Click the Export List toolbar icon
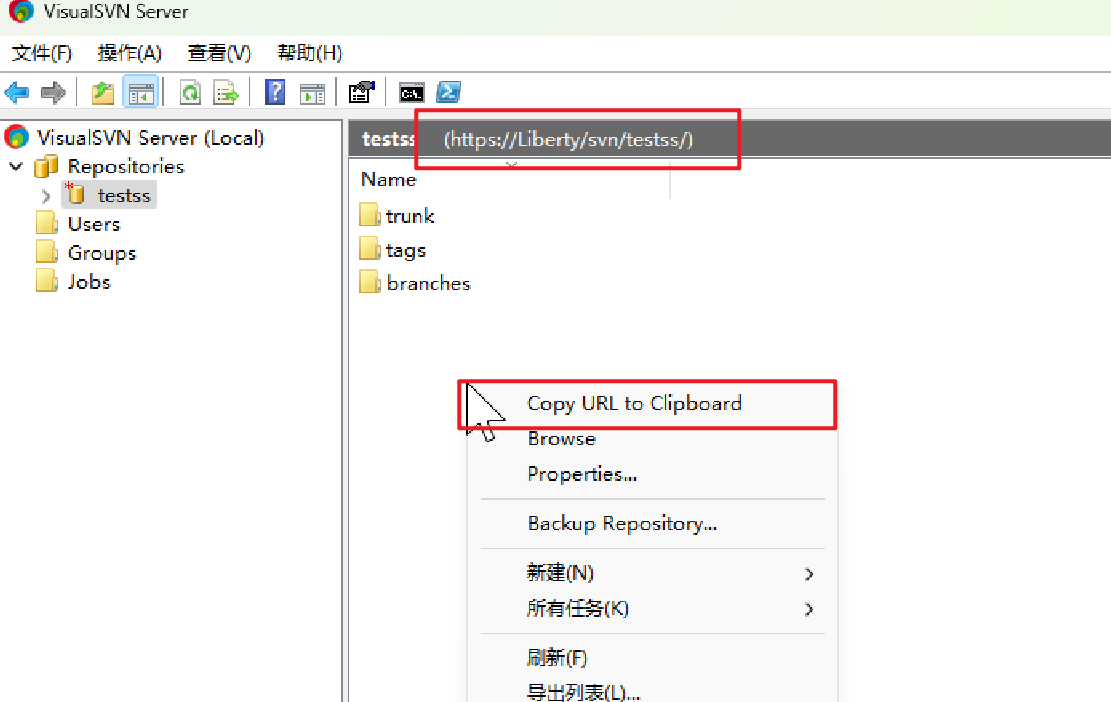 point(226,93)
